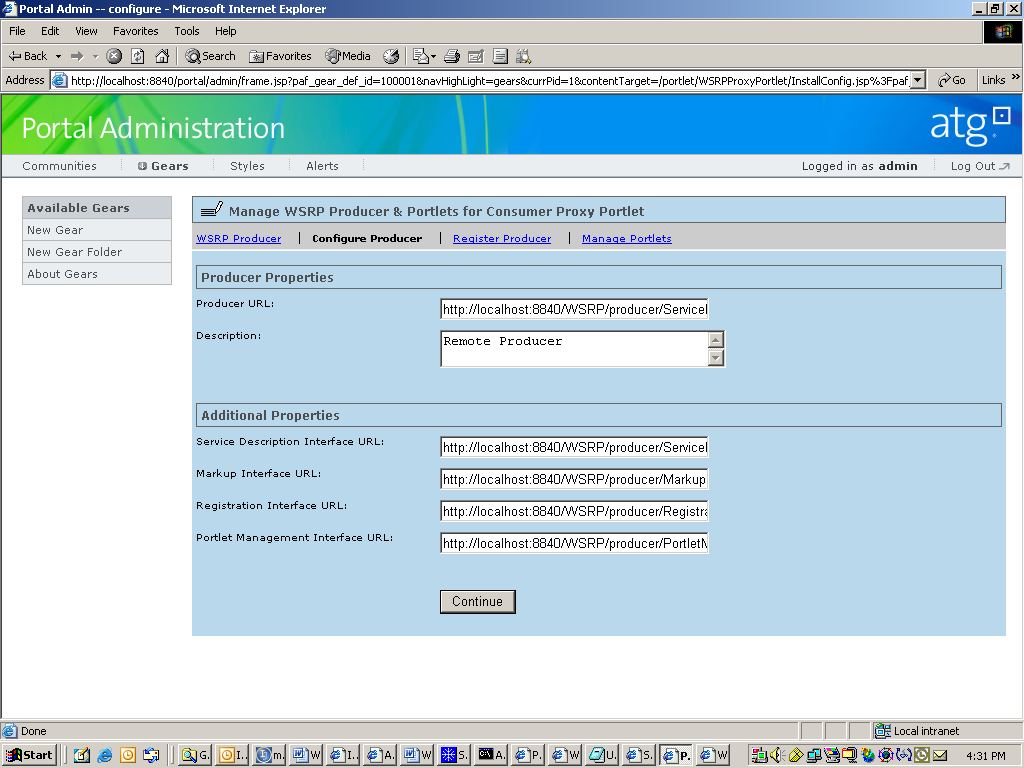Image resolution: width=1024 pixels, height=768 pixels.
Task: Open the Help menu
Action: [x=225, y=31]
